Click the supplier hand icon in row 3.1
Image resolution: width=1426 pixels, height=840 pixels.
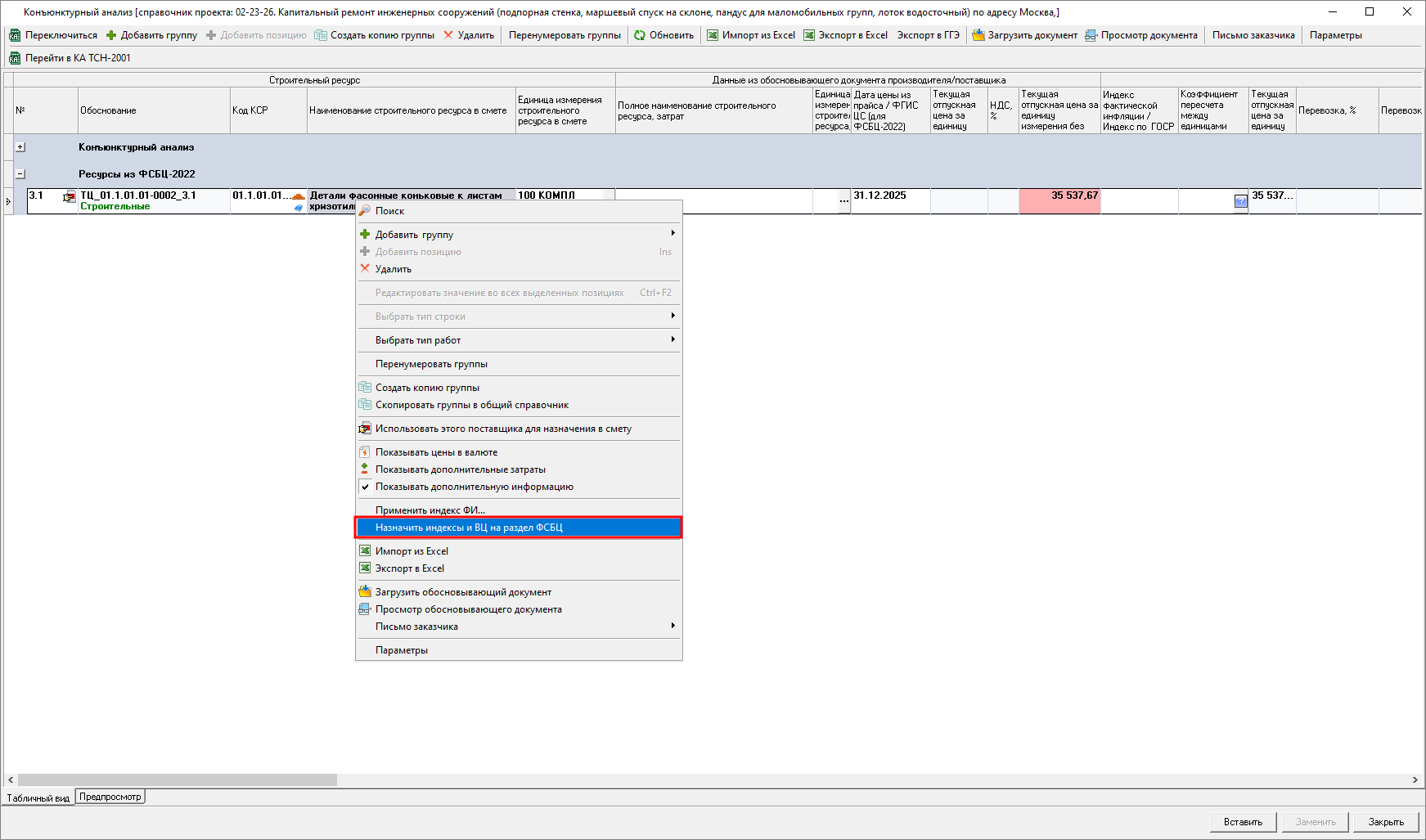point(69,197)
